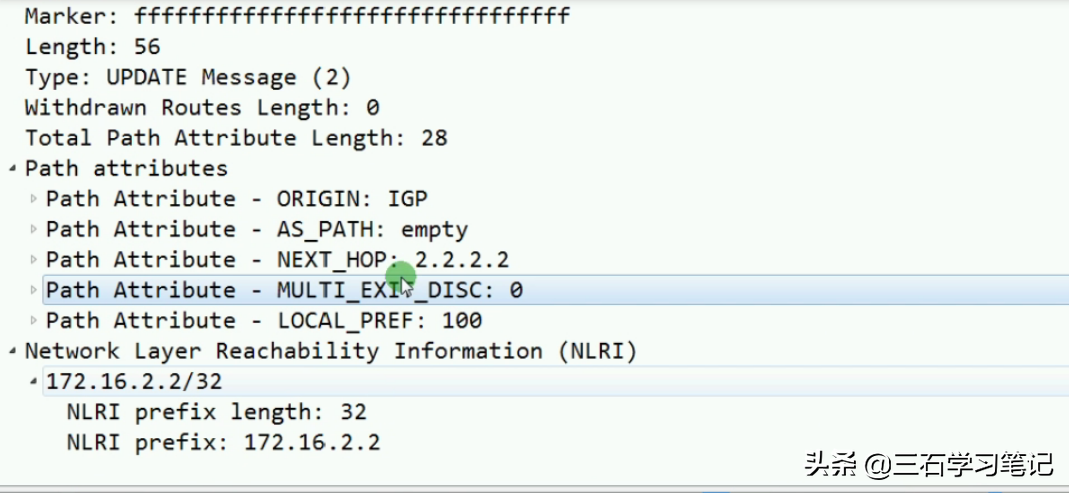The width and height of the screenshot is (1069, 493).
Task: Select the LOCAL_PREF: 100 row
Action: (x=264, y=320)
